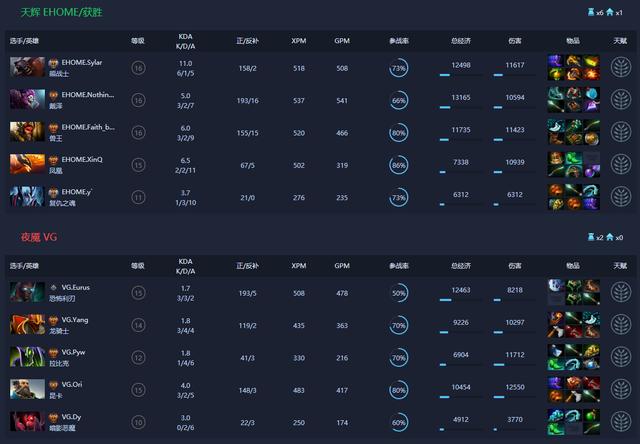Click the 73% participation ring for EHOME.Sylar
The height and width of the screenshot is (444, 640).
pos(398,68)
